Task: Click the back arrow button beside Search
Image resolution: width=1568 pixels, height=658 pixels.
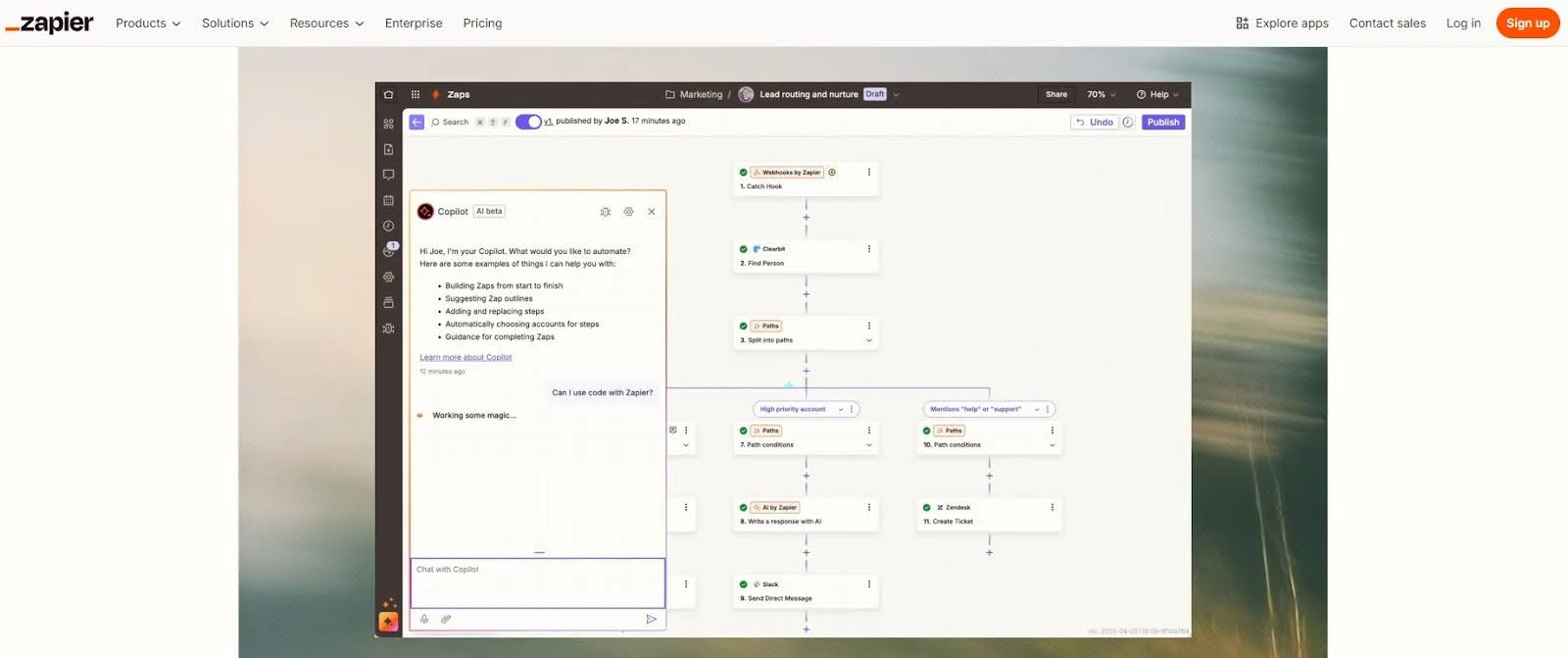Action: tap(416, 123)
